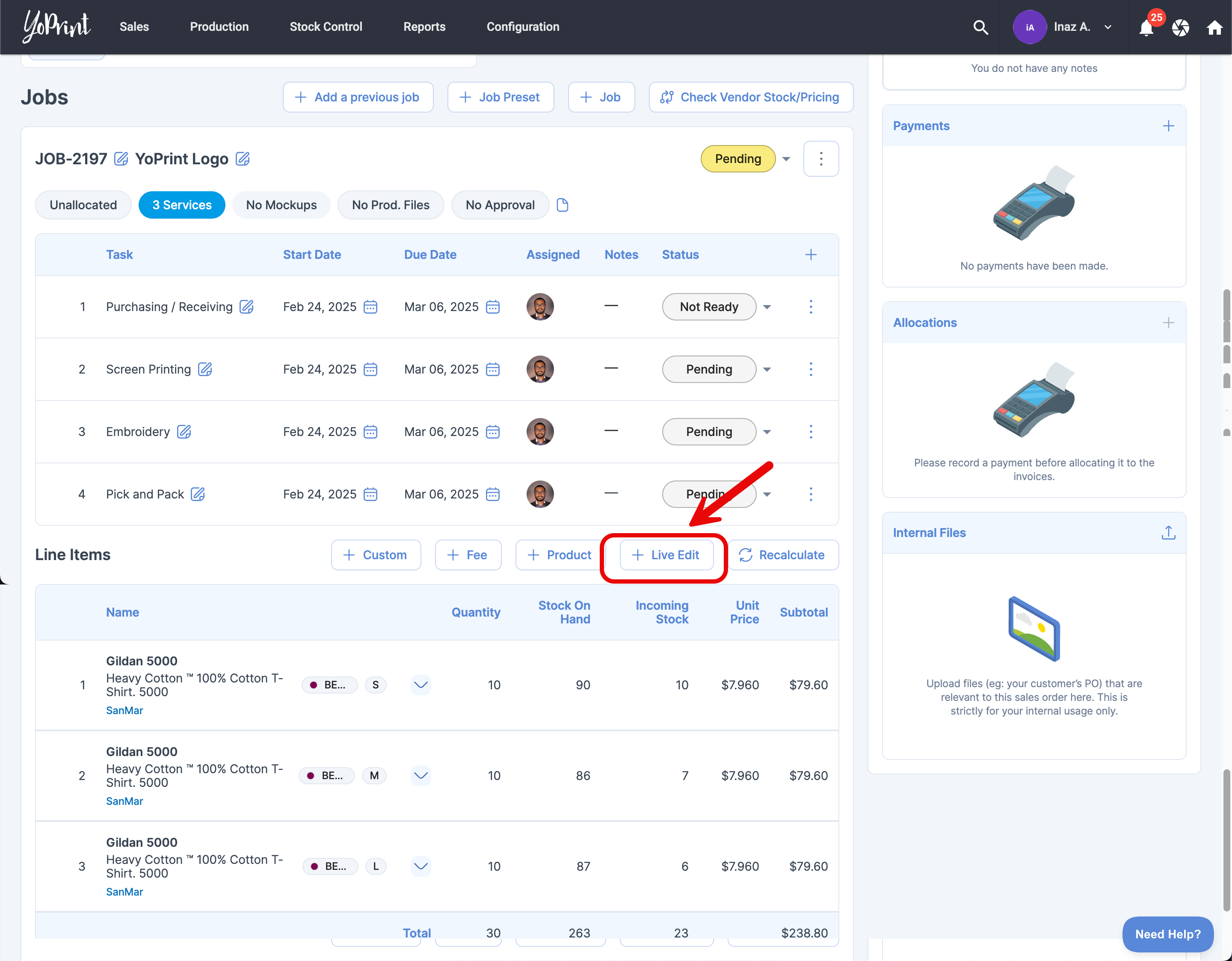Edit Screen Printing task pencil
Image resolution: width=1232 pixels, height=961 pixels.
tap(205, 369)
